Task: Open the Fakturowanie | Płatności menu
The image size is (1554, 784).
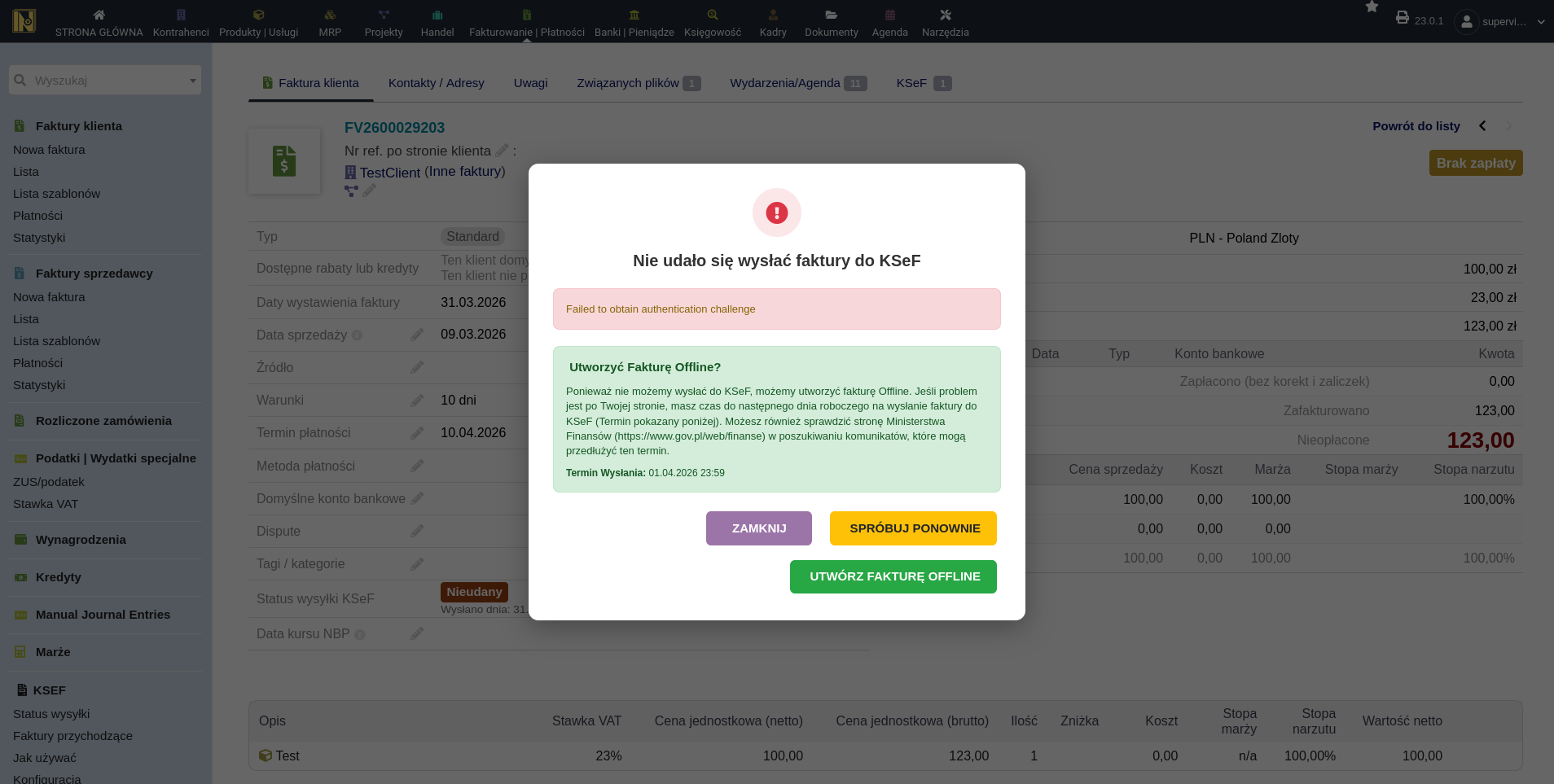Action: pos(526,22)
